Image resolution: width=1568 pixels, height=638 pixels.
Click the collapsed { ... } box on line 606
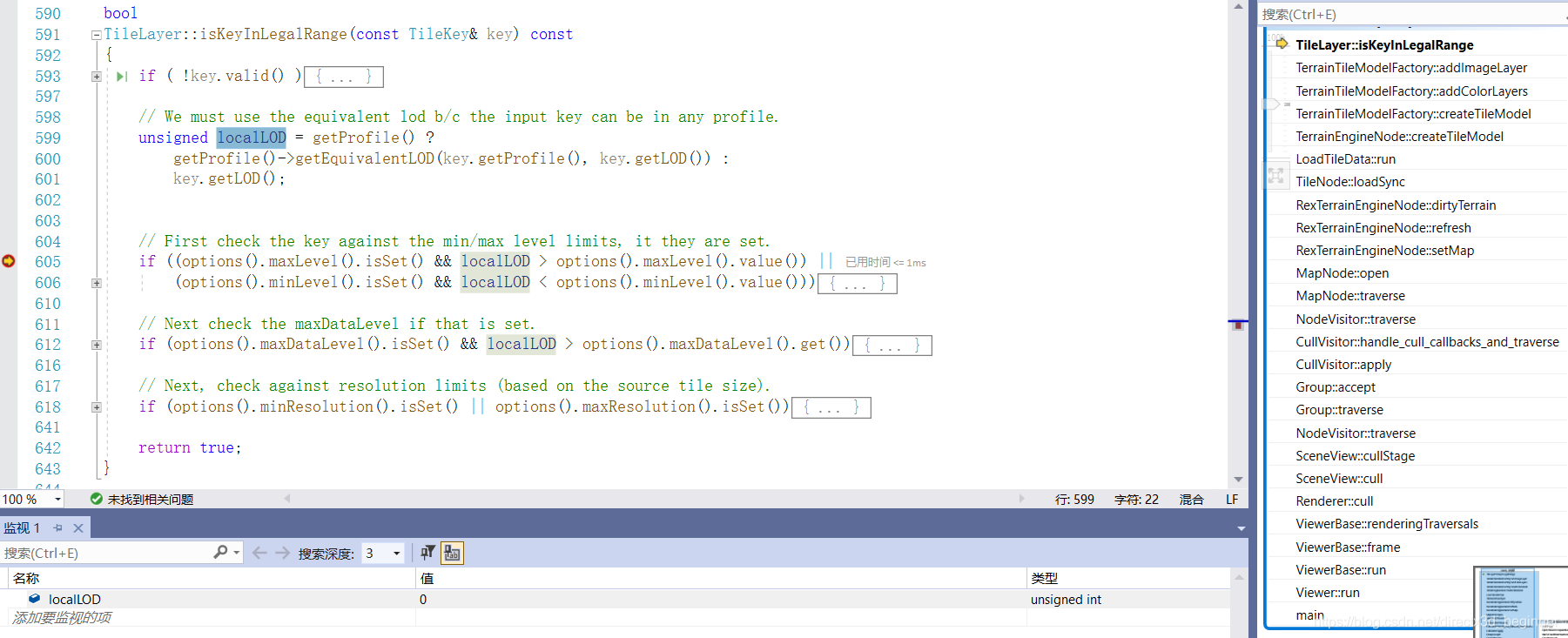[x=858, y=283]
